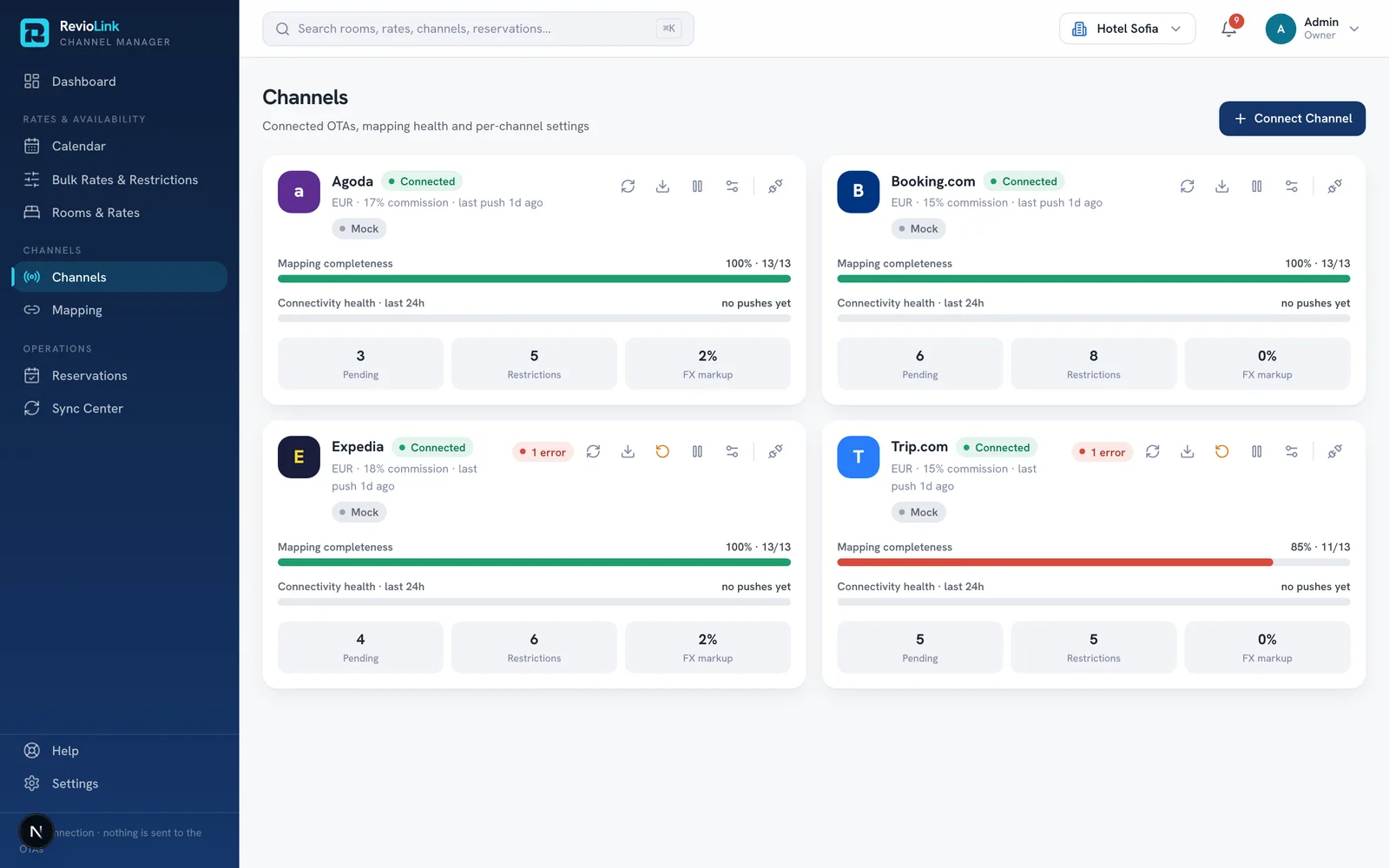Screen dimensions: 1389x868
Task: Pause the Booking.com channel
Action: click(x=1256, y=186)
